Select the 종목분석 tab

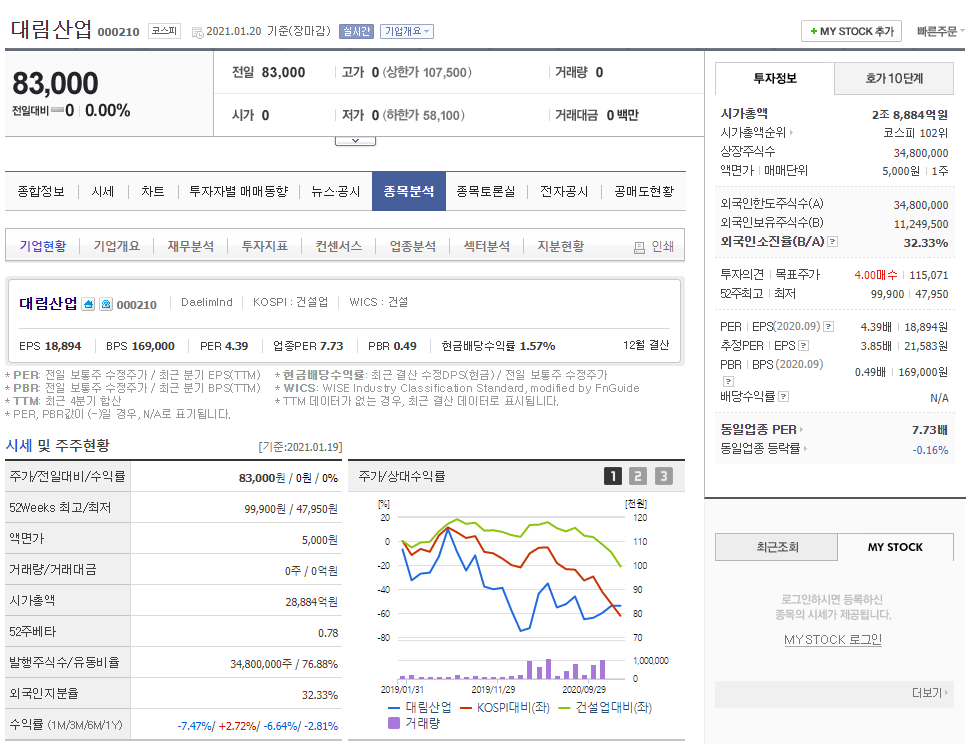point(408,192)
